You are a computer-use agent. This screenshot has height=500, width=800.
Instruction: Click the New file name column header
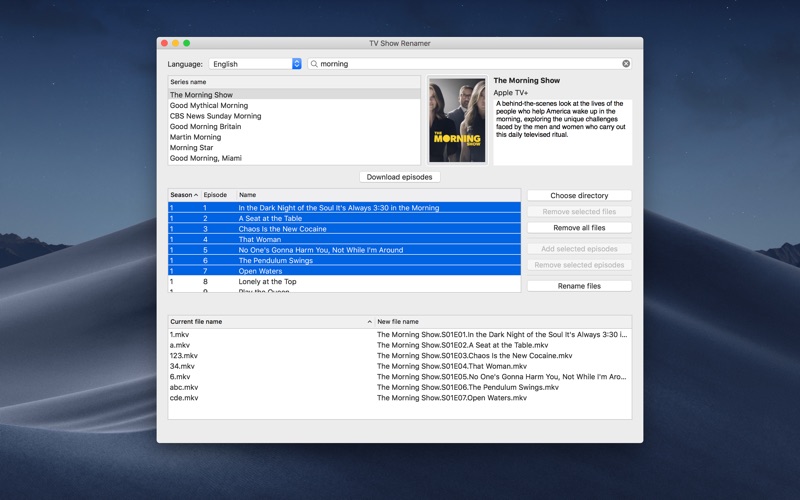503,322
